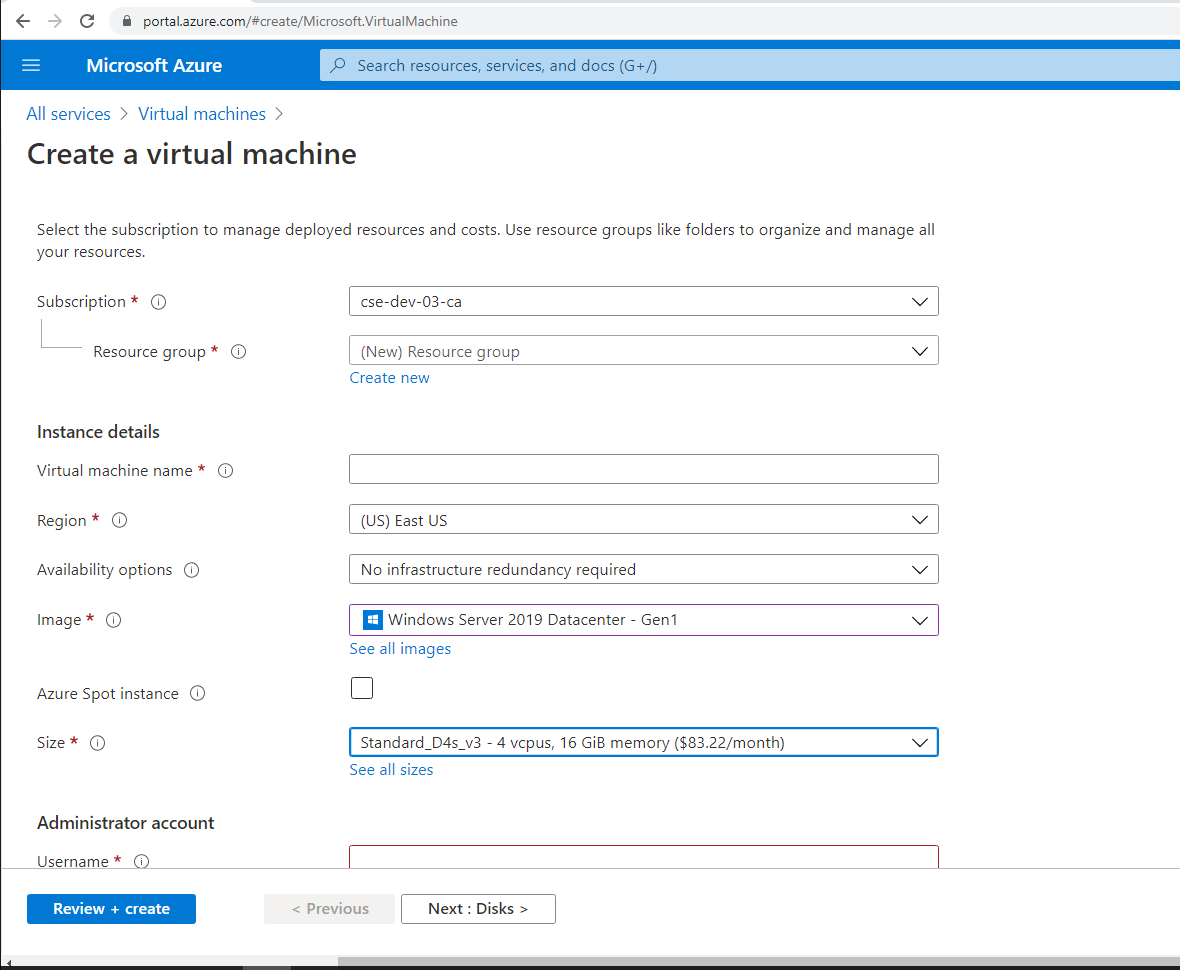
Task: Click the Virtual machine name input field
Action: pos(643,468)
